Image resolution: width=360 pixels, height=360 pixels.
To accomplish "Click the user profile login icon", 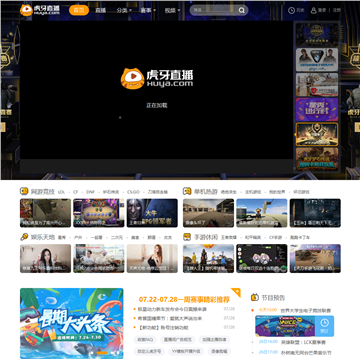I will click(314, 10).
